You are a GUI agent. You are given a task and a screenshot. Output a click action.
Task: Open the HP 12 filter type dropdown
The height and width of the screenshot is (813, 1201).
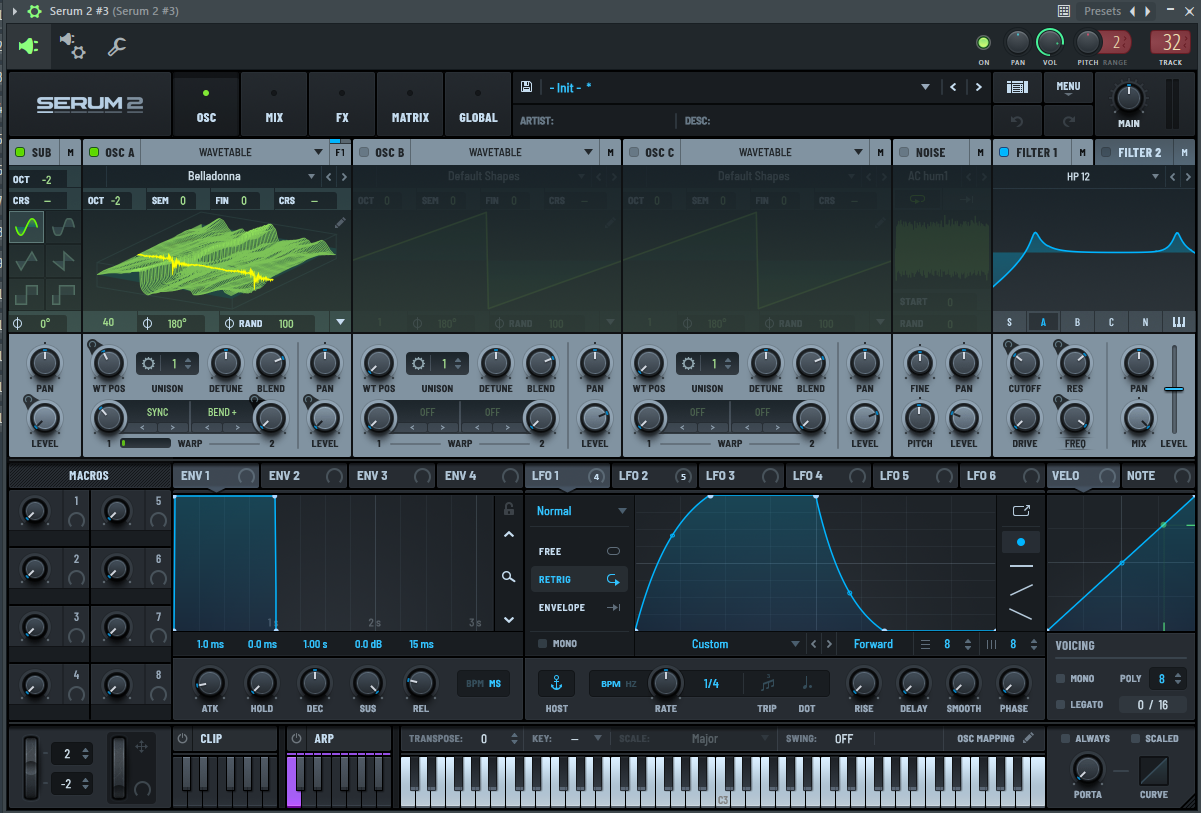click(1078, 176)
